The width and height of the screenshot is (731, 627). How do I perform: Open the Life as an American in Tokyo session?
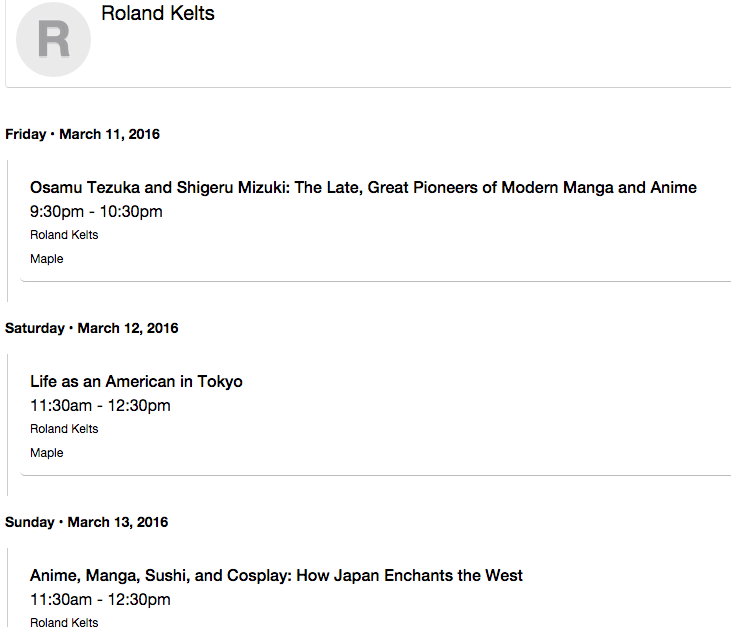point(136,382)
